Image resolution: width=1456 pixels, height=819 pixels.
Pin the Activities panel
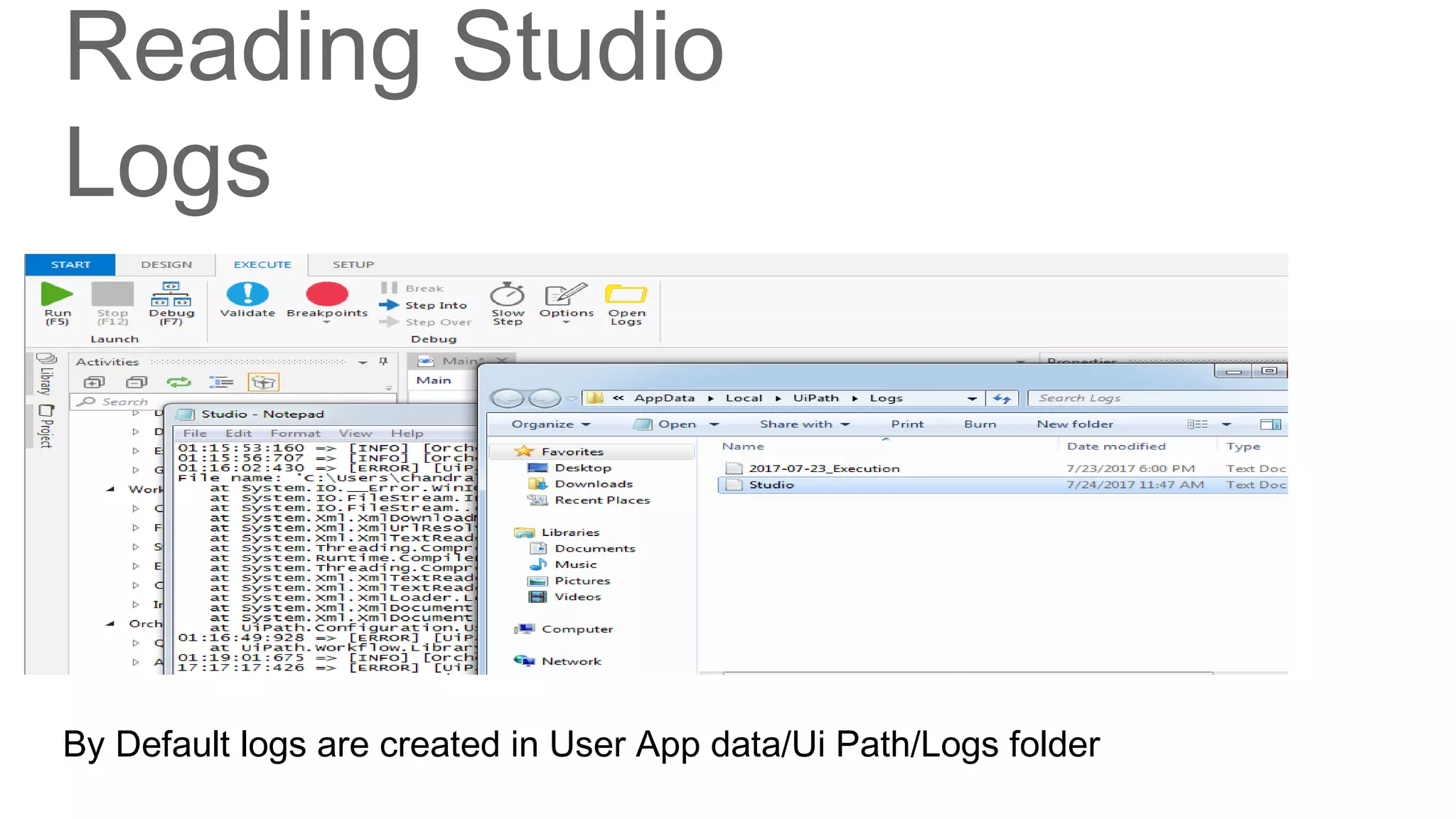[x=384, y=362]
